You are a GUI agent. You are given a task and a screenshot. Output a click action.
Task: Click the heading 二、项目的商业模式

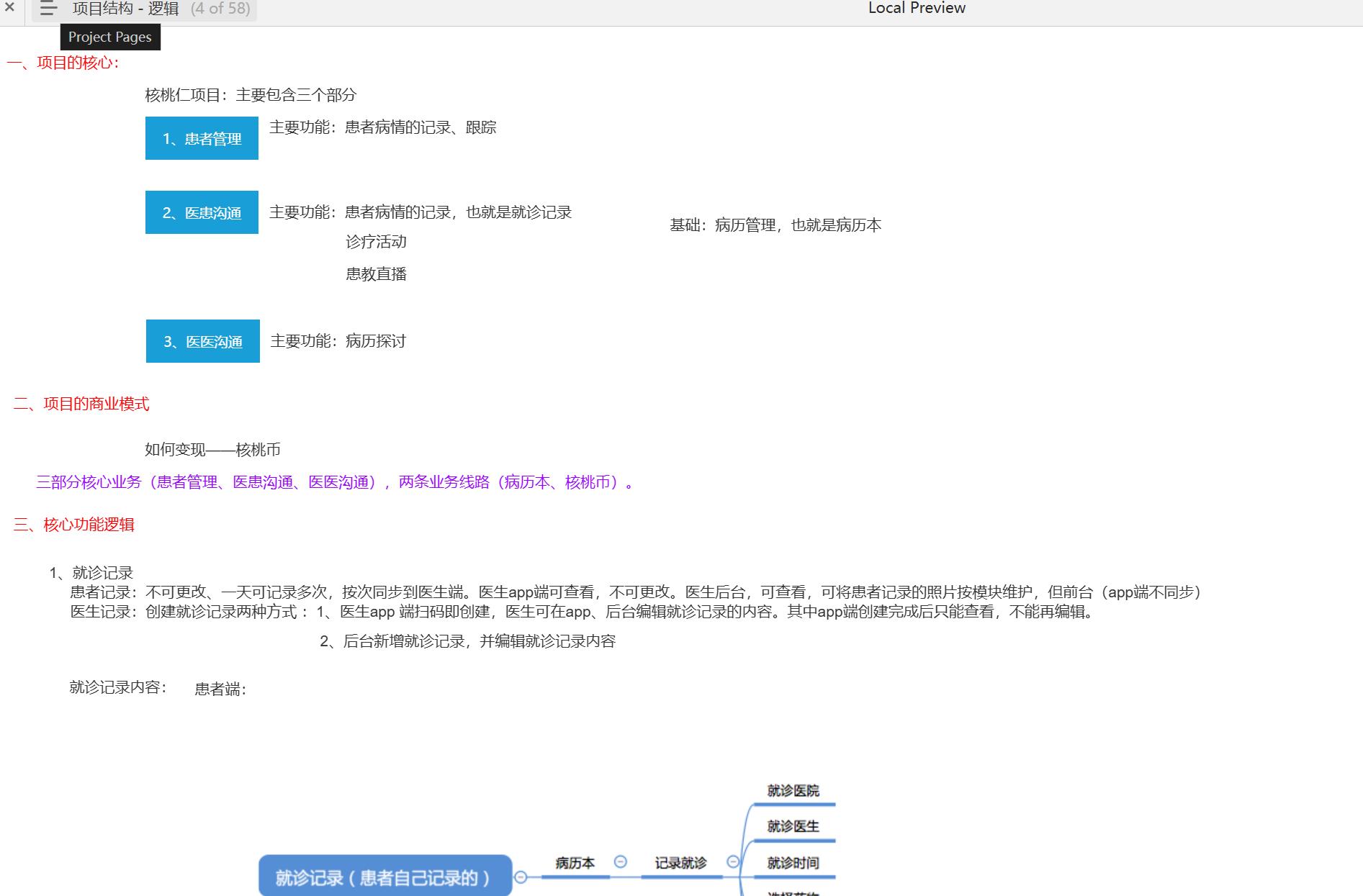[81, 404]
